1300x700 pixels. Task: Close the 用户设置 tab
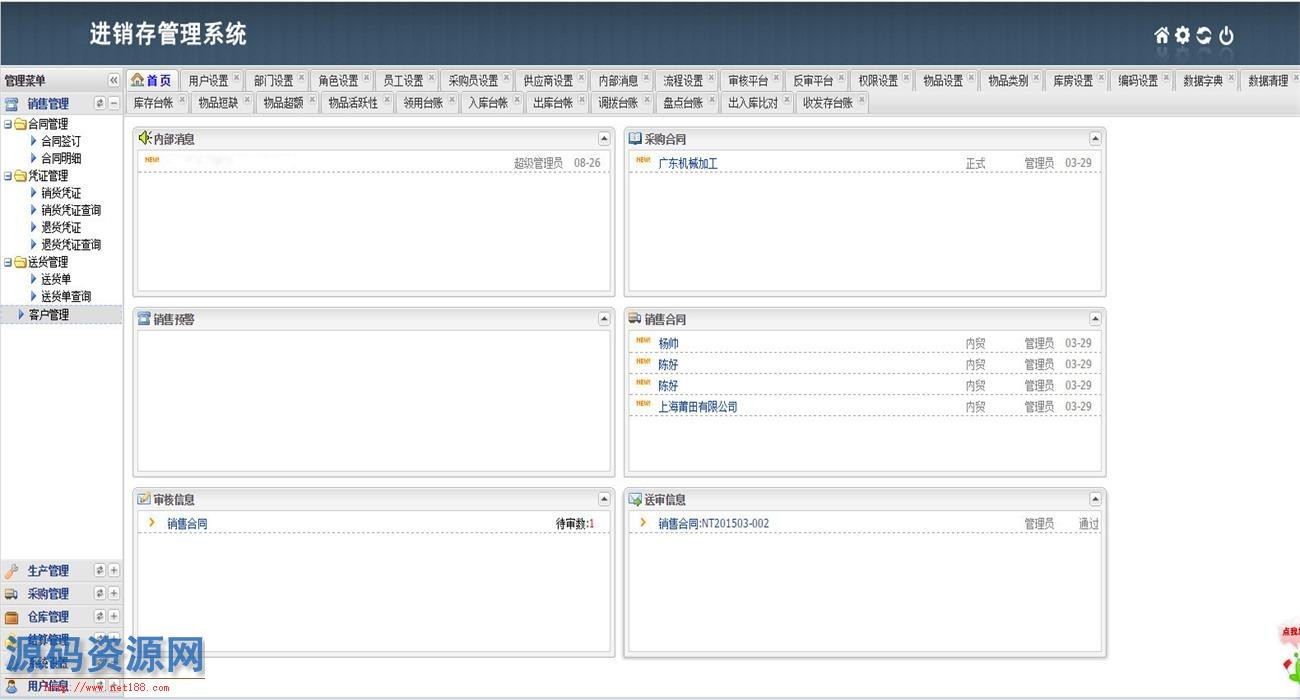pos(236,78)
